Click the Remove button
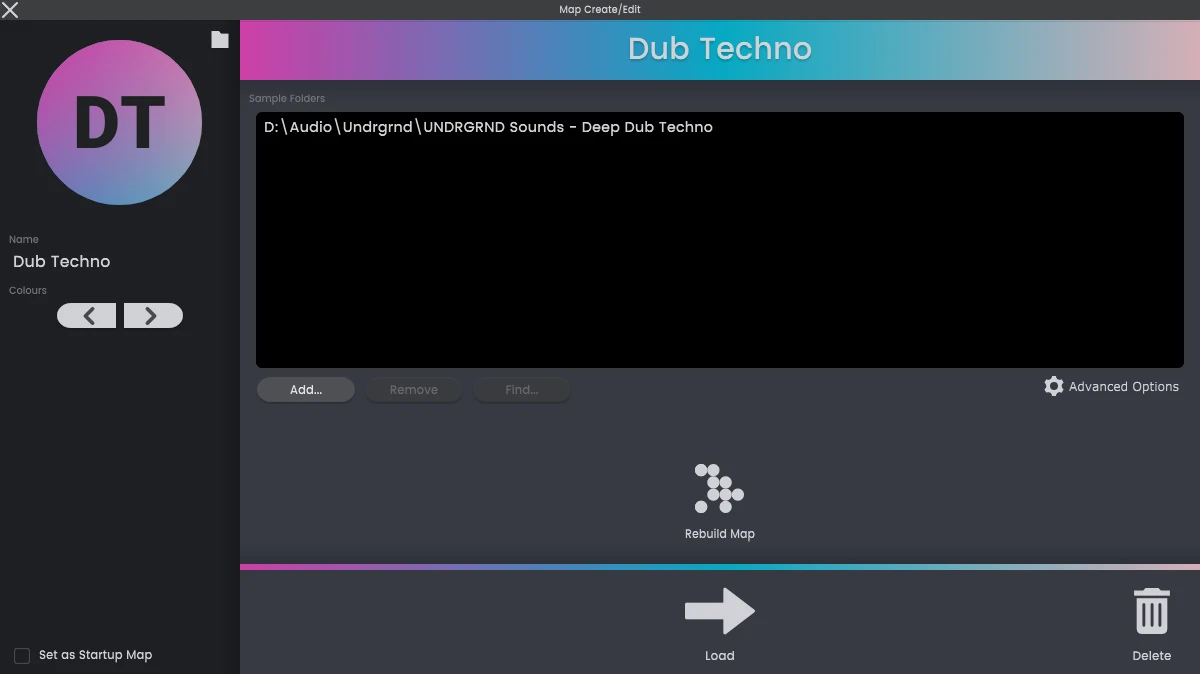The height and width of the screenshot is (674, 1200). coord(414,390)
